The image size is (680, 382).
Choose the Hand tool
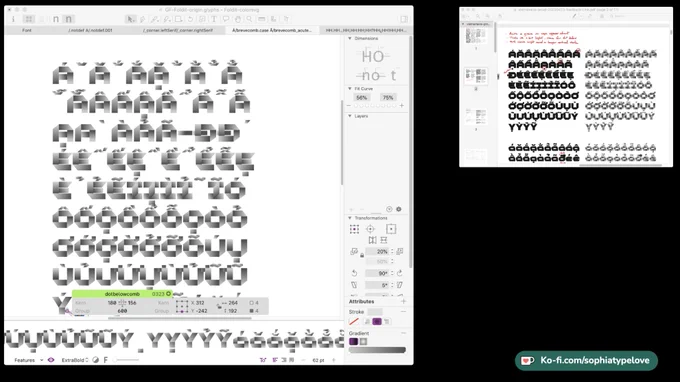[x=238, y=19]
